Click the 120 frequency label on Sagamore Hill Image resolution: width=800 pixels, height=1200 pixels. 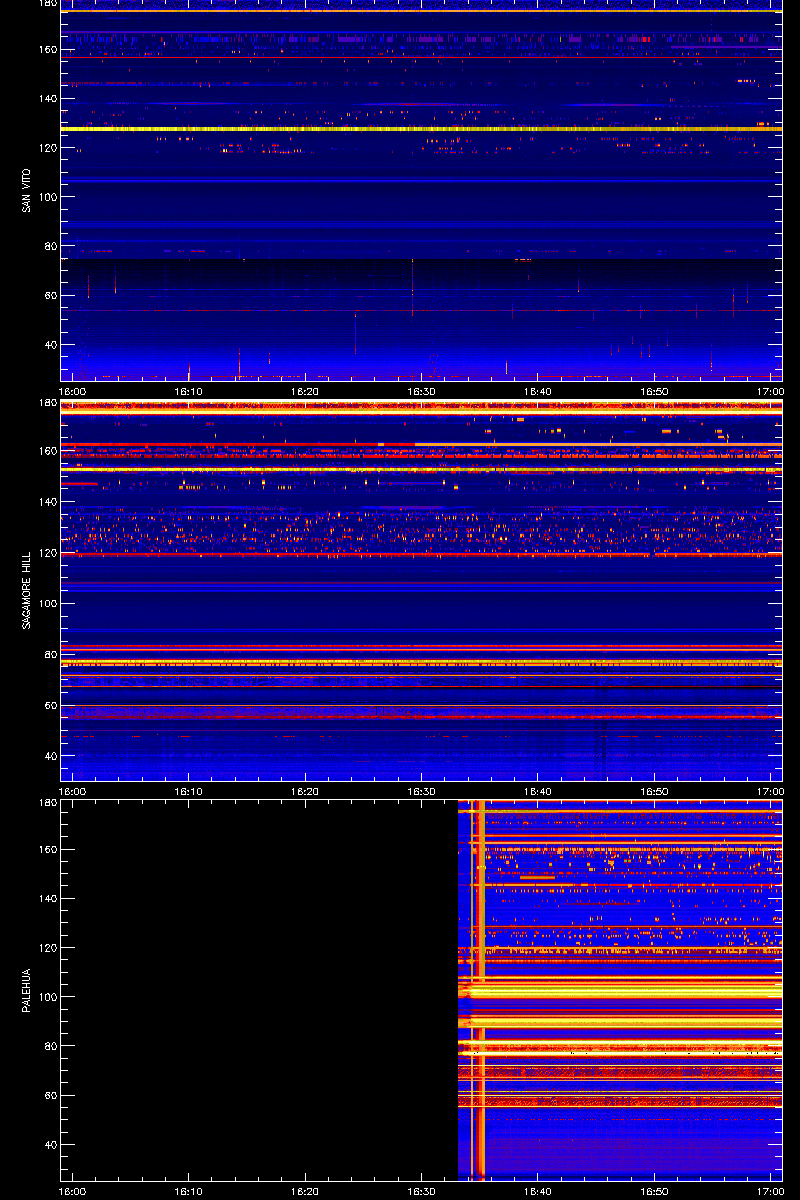[47, 553]
